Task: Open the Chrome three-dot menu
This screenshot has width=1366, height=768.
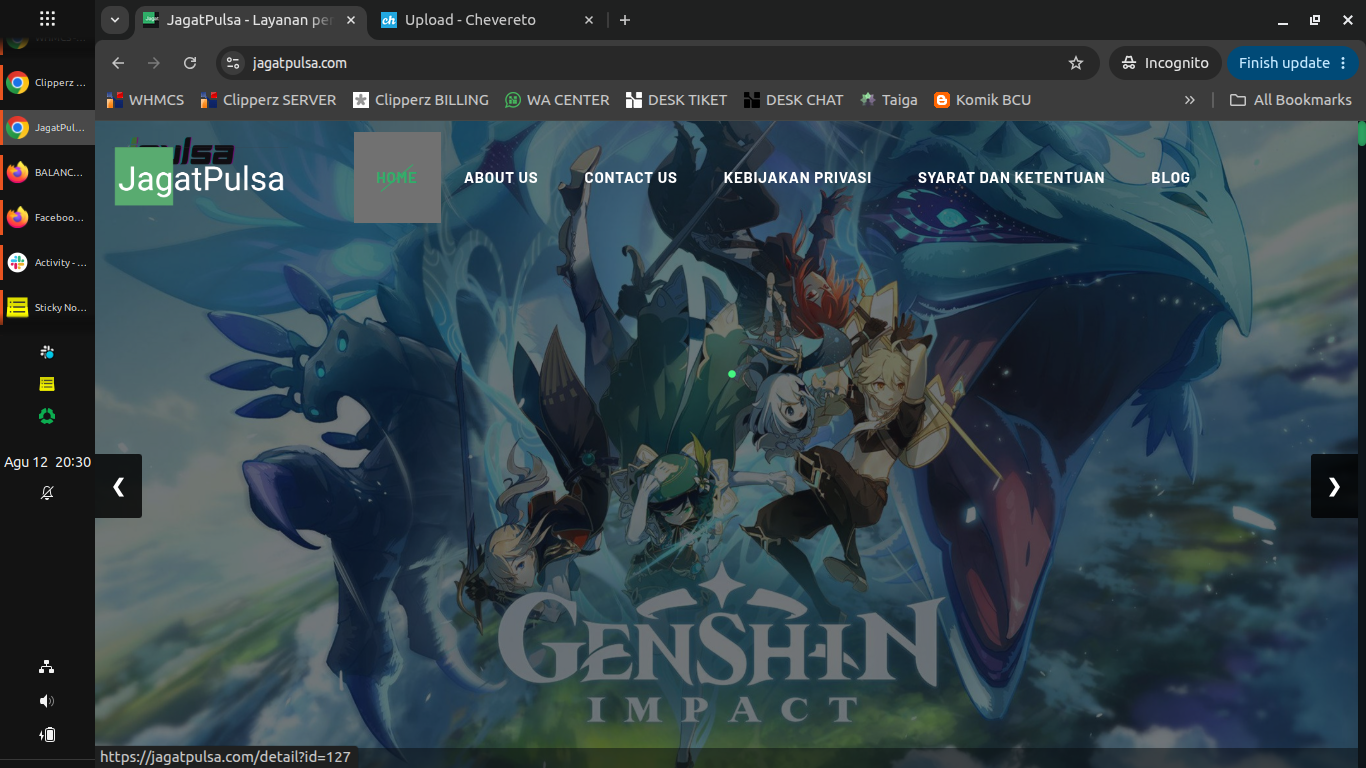Action: pos(1343,63)
